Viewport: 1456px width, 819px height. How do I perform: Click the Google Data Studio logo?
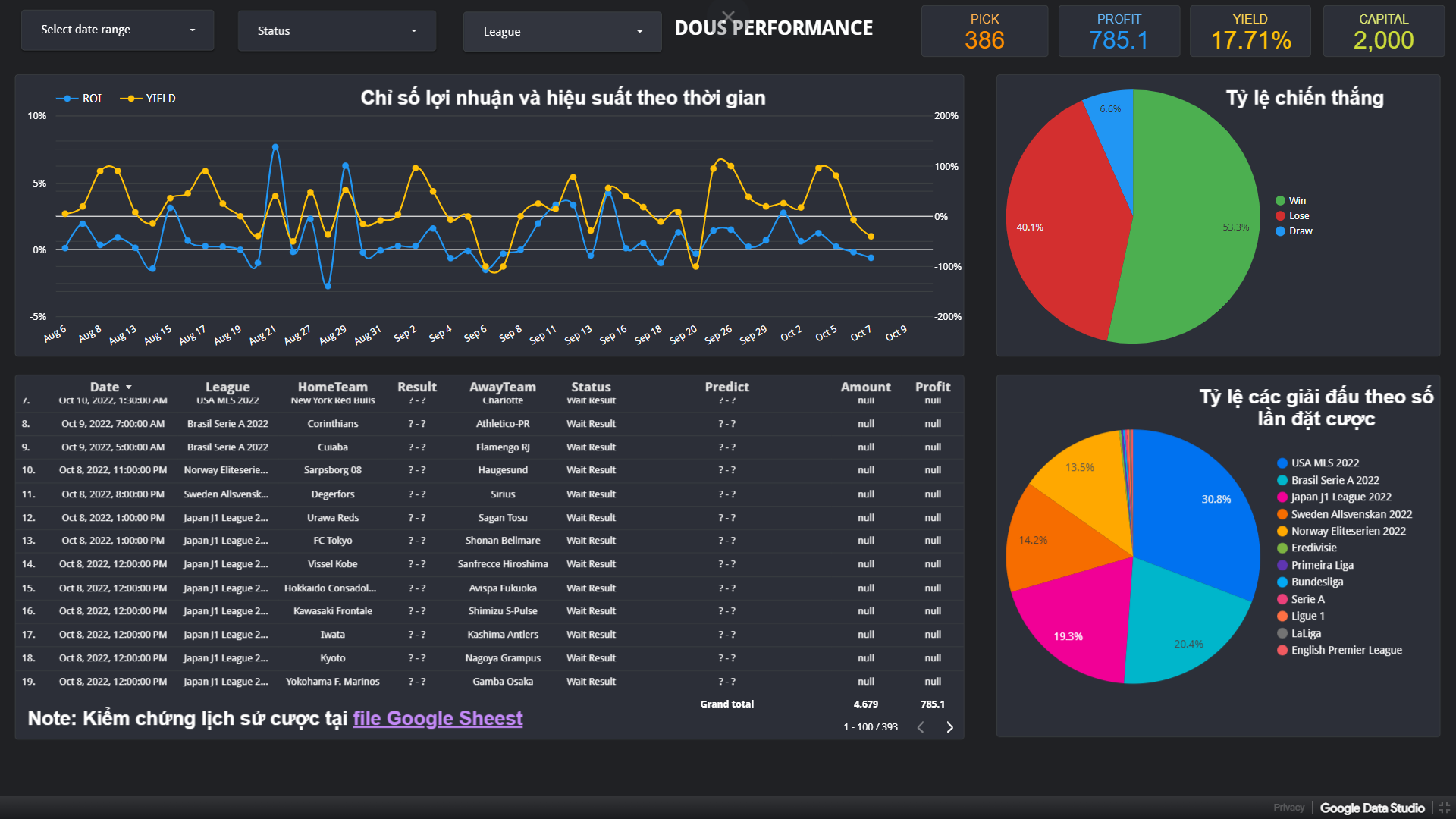coord(1372,808)
